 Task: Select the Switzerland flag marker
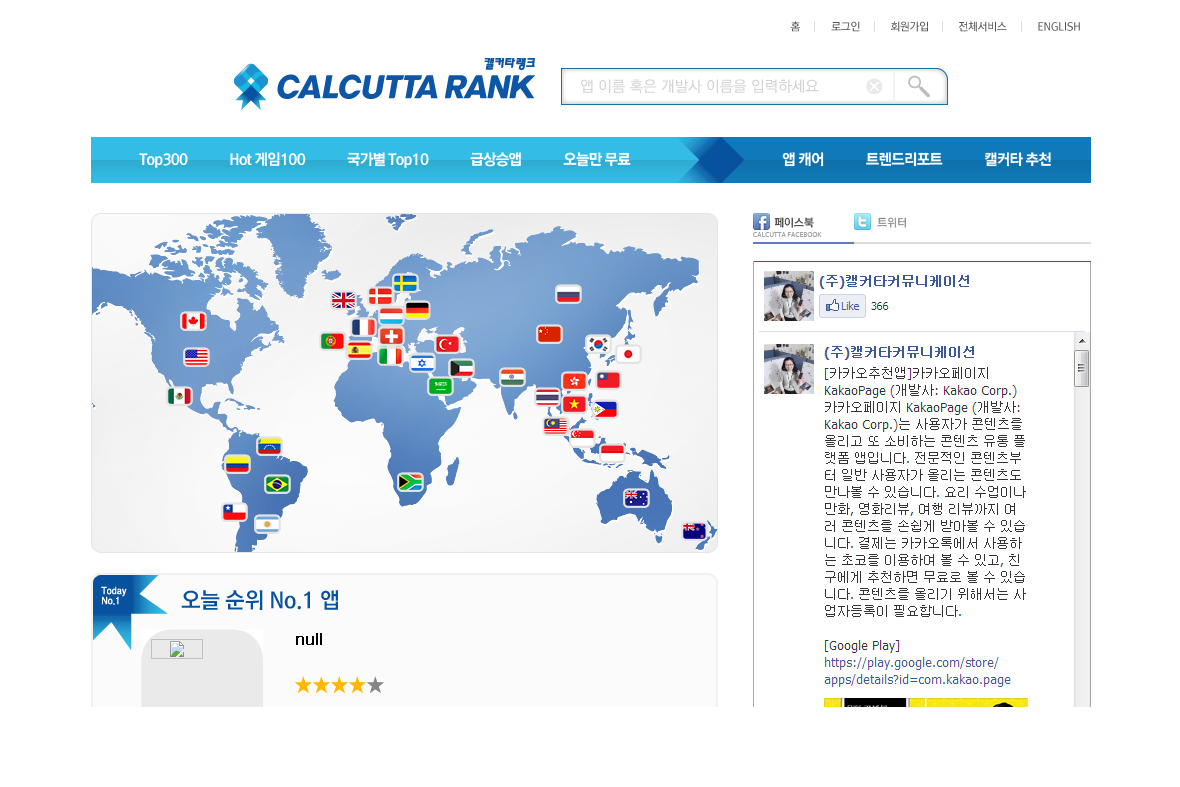pos(391,336)
